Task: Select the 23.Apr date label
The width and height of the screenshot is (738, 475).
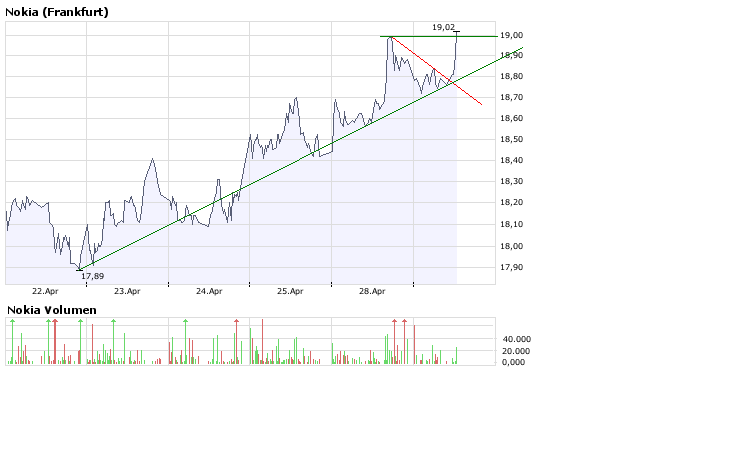Action: [127, 291]
